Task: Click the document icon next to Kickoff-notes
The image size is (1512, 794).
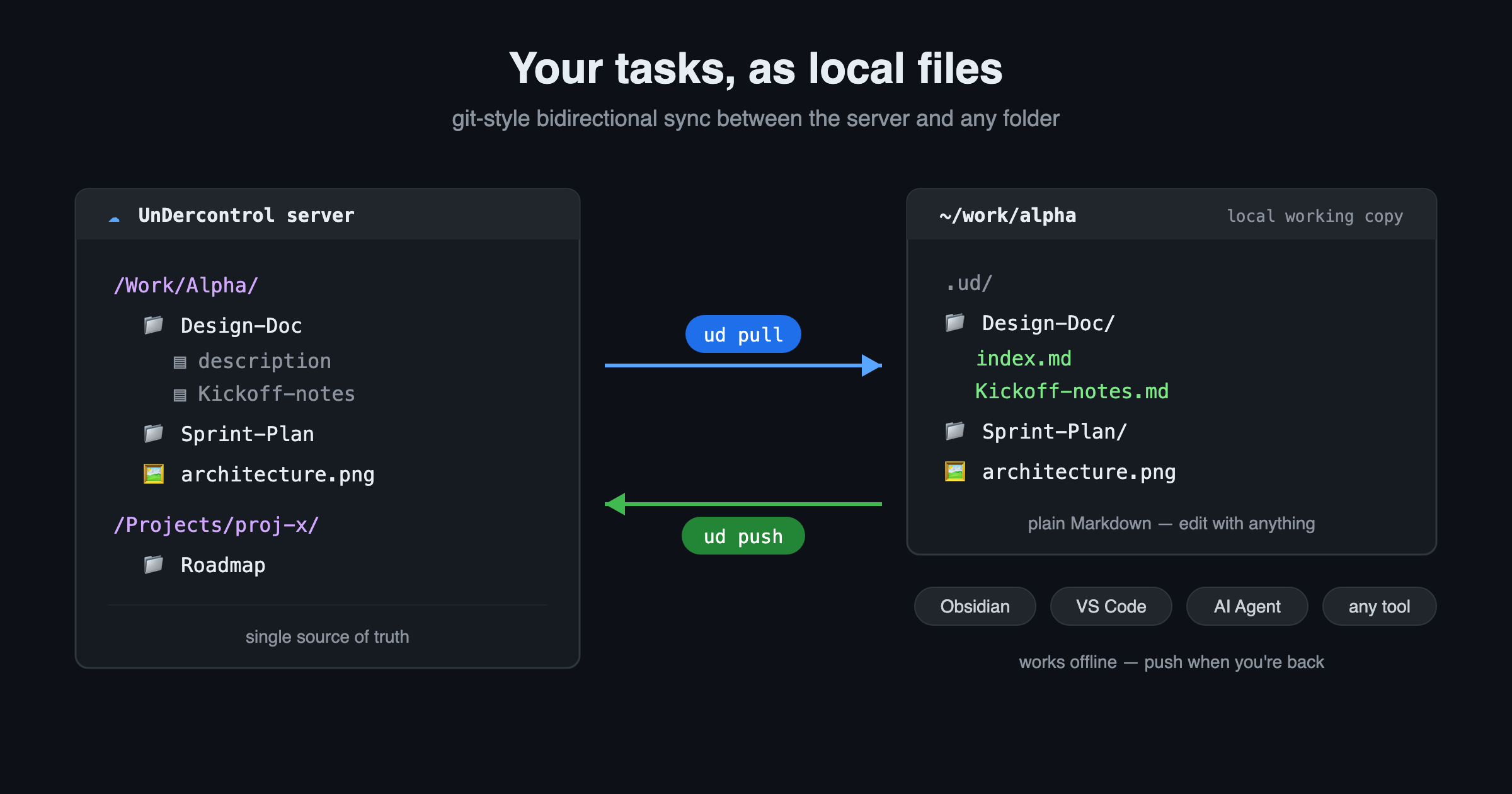Action: point(180,394)
